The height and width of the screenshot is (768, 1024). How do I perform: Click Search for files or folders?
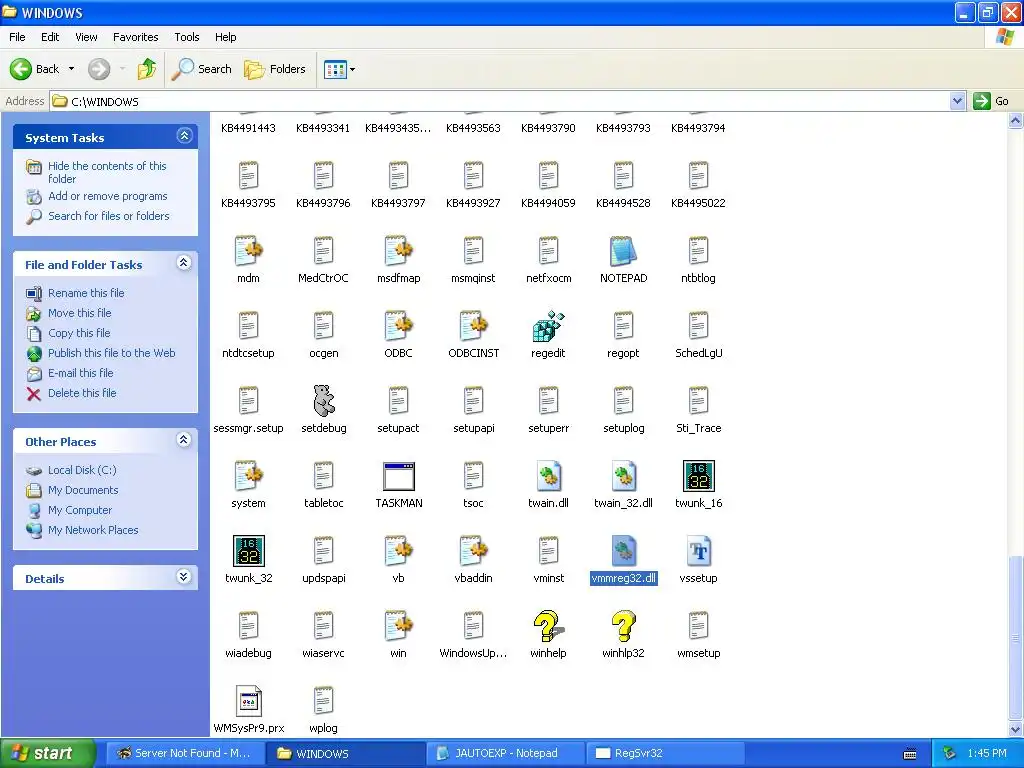pyautogui.click(x=108, y=216)
